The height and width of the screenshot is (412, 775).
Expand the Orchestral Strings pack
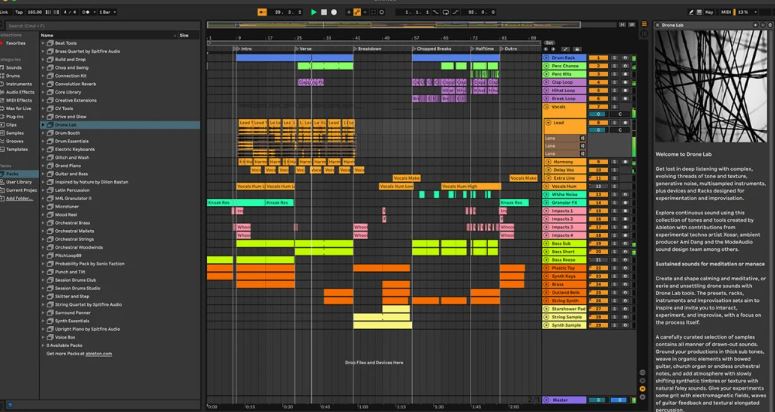pos(43,239)
